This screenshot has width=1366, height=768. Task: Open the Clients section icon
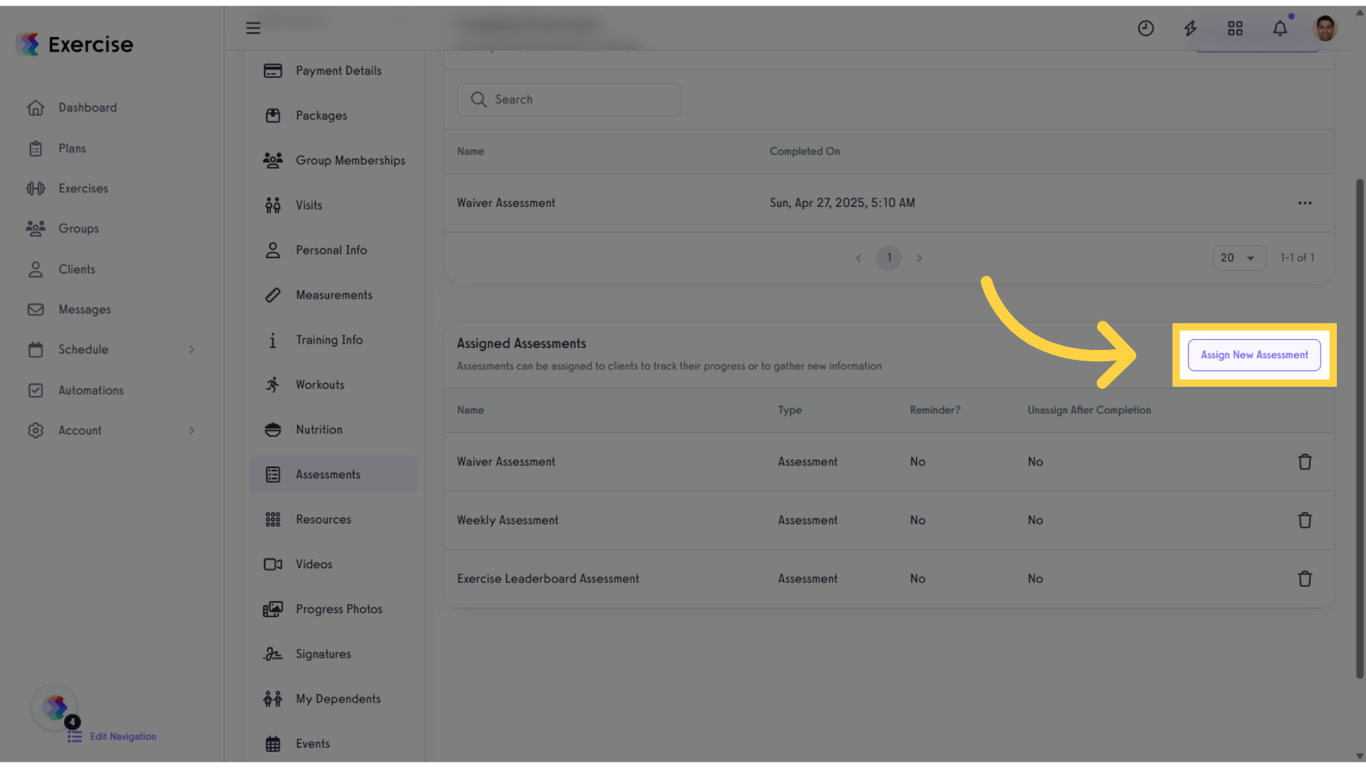tap(35, 268)
